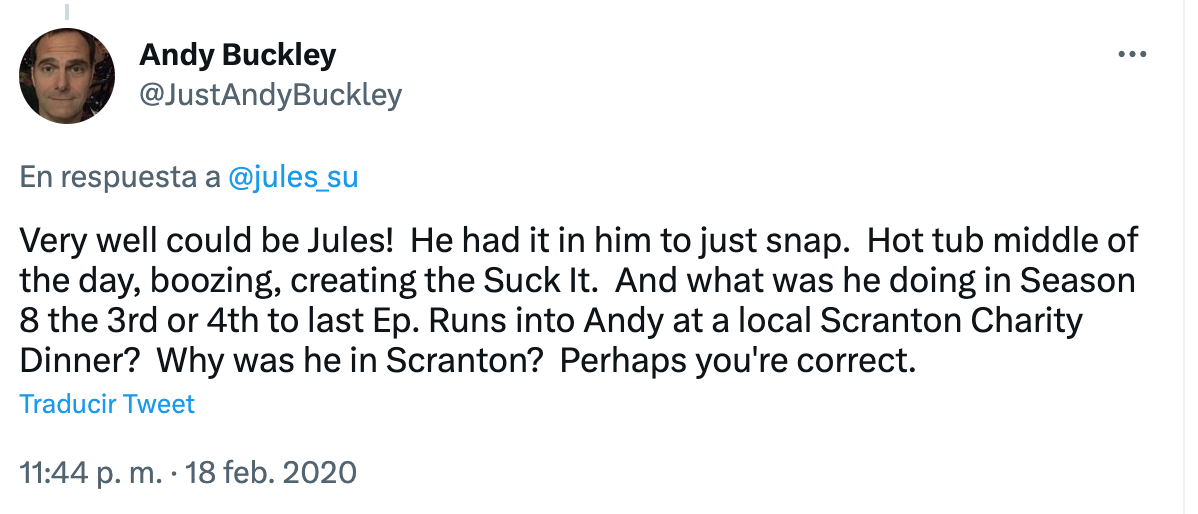
Task: Click the thread connector line above avatar
Action: 68,12
